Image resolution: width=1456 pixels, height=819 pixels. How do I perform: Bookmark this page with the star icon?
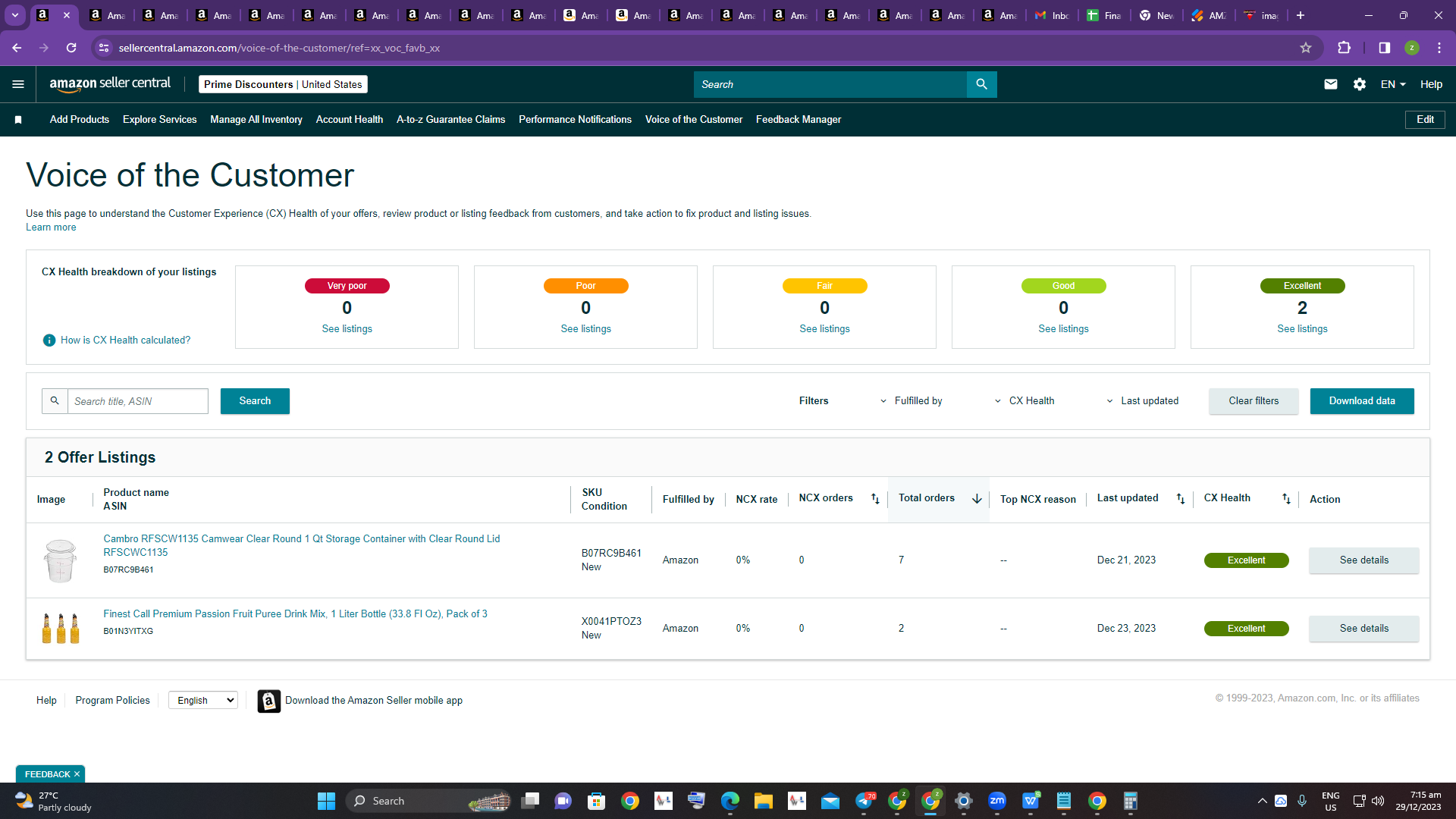tap(1306, 48)
